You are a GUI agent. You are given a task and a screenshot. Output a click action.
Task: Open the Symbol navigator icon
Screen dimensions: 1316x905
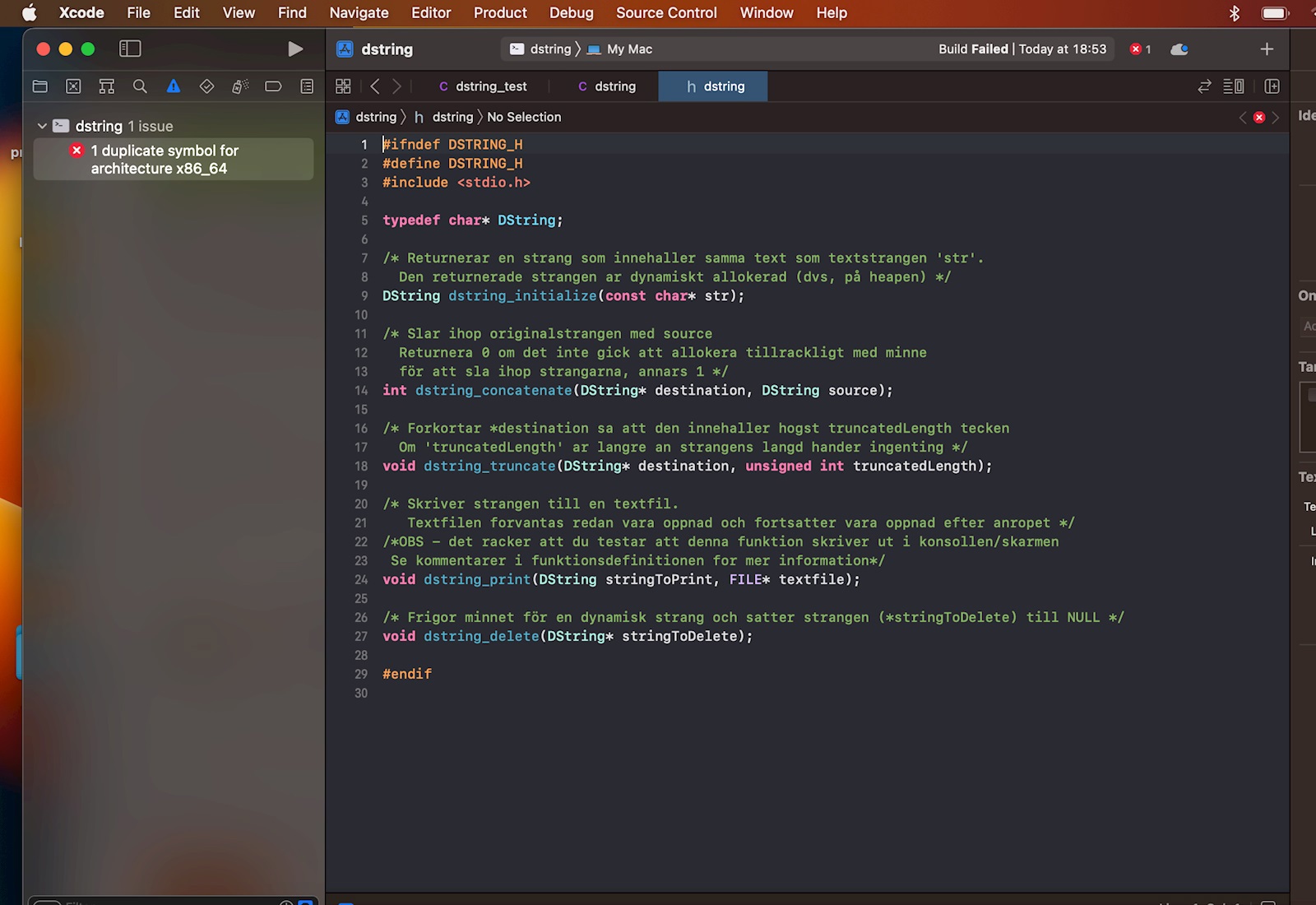point(106,86)
